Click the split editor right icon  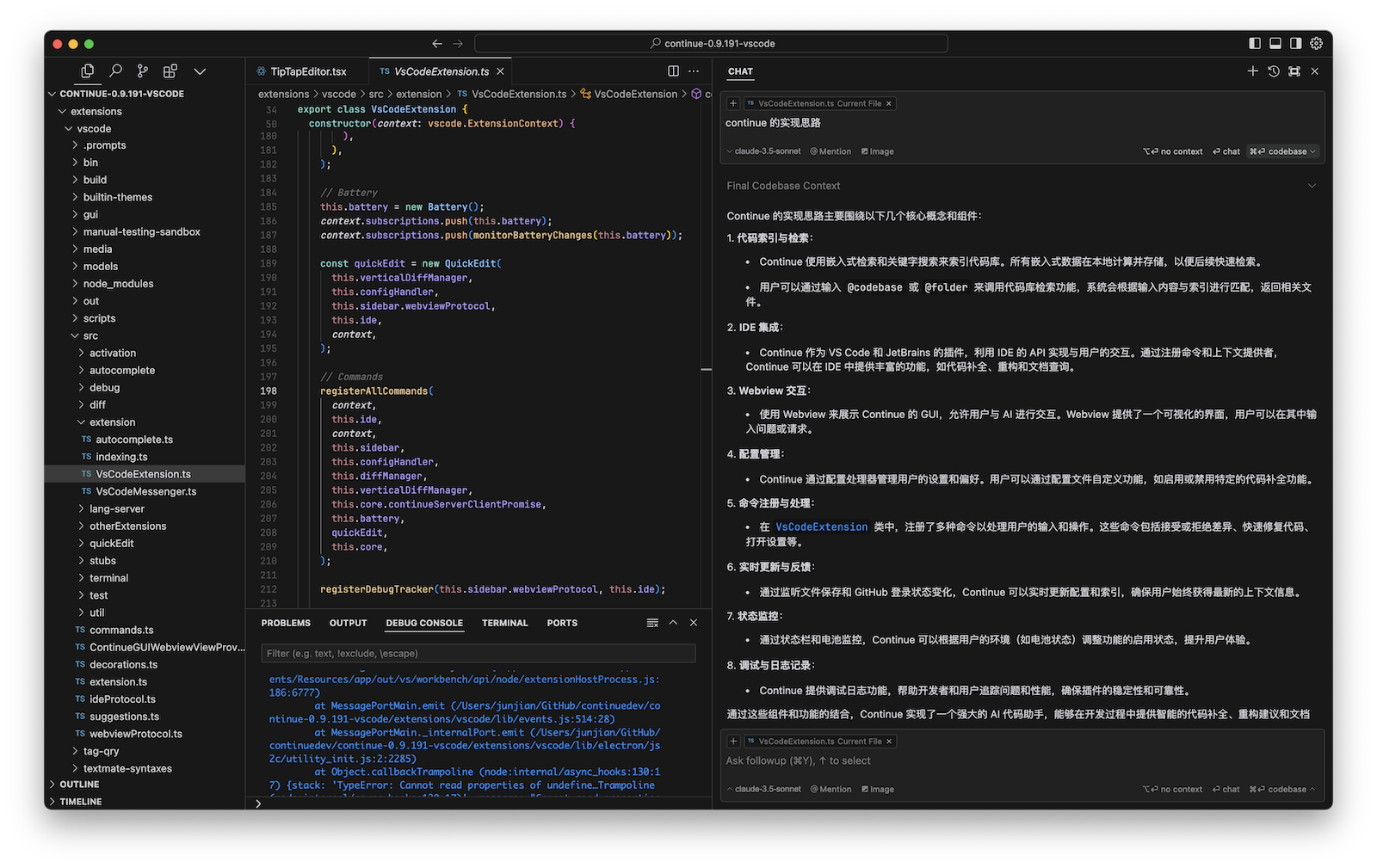point(673,71)
